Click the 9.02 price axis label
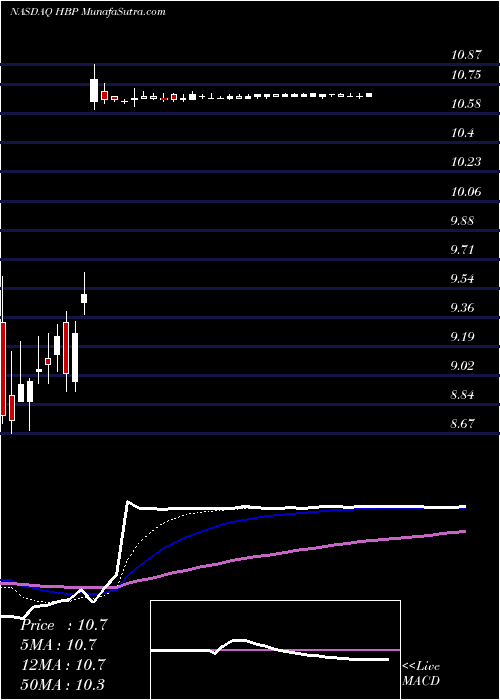Viewport: 500px width, 700px height. click(462, 366)
